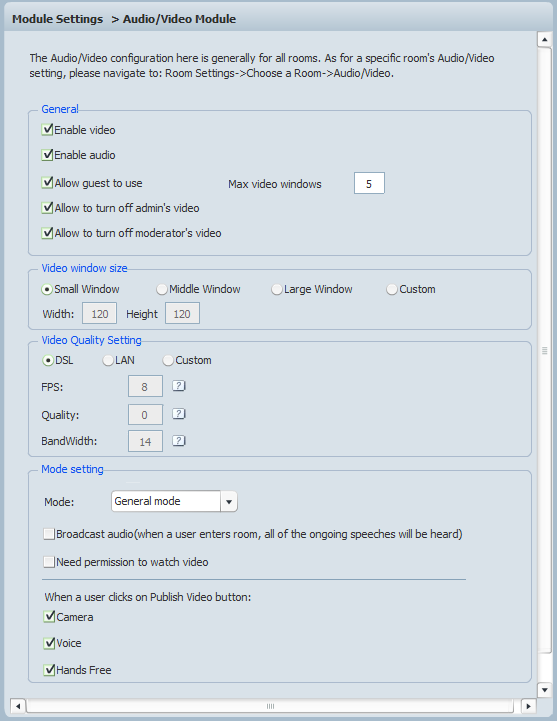
Task: Select the Middle Window radio option
Action: pos(162,289)
